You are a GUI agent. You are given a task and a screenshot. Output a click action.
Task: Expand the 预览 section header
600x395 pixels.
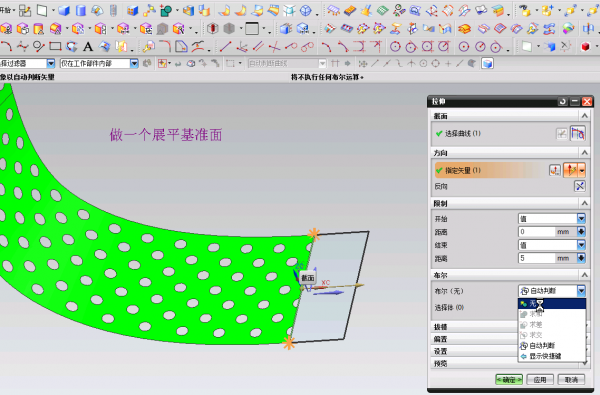tap(474, 364)
